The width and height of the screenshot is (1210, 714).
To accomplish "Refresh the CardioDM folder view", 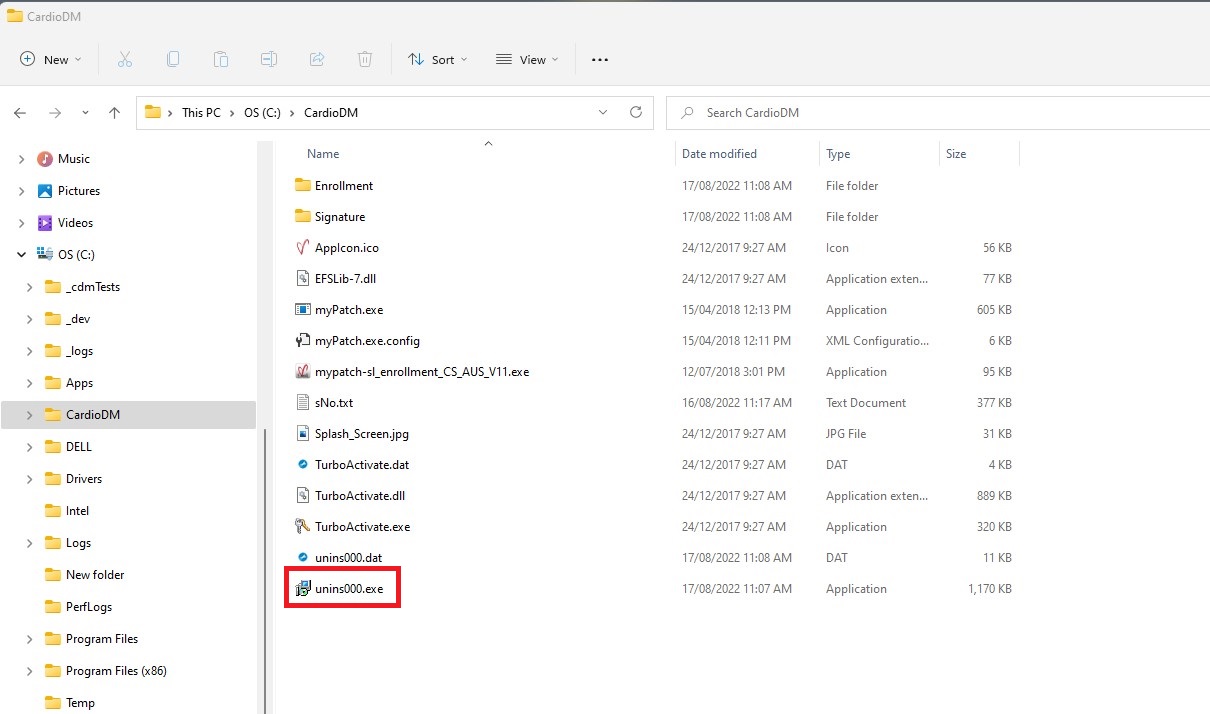I will 636,113.
